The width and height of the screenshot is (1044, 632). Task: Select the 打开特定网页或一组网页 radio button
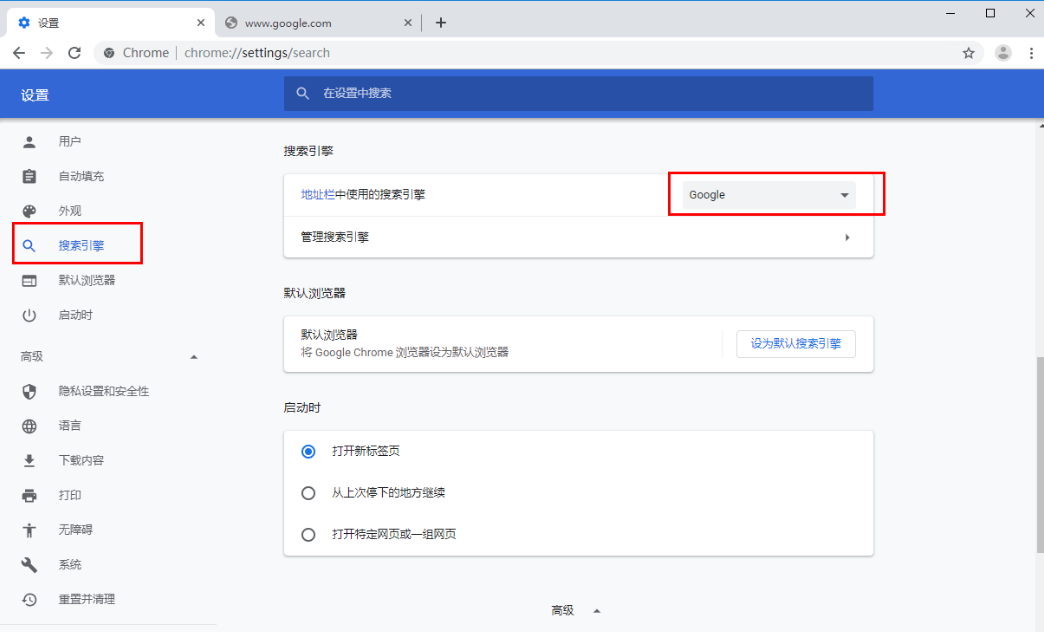tap(308, 534)
